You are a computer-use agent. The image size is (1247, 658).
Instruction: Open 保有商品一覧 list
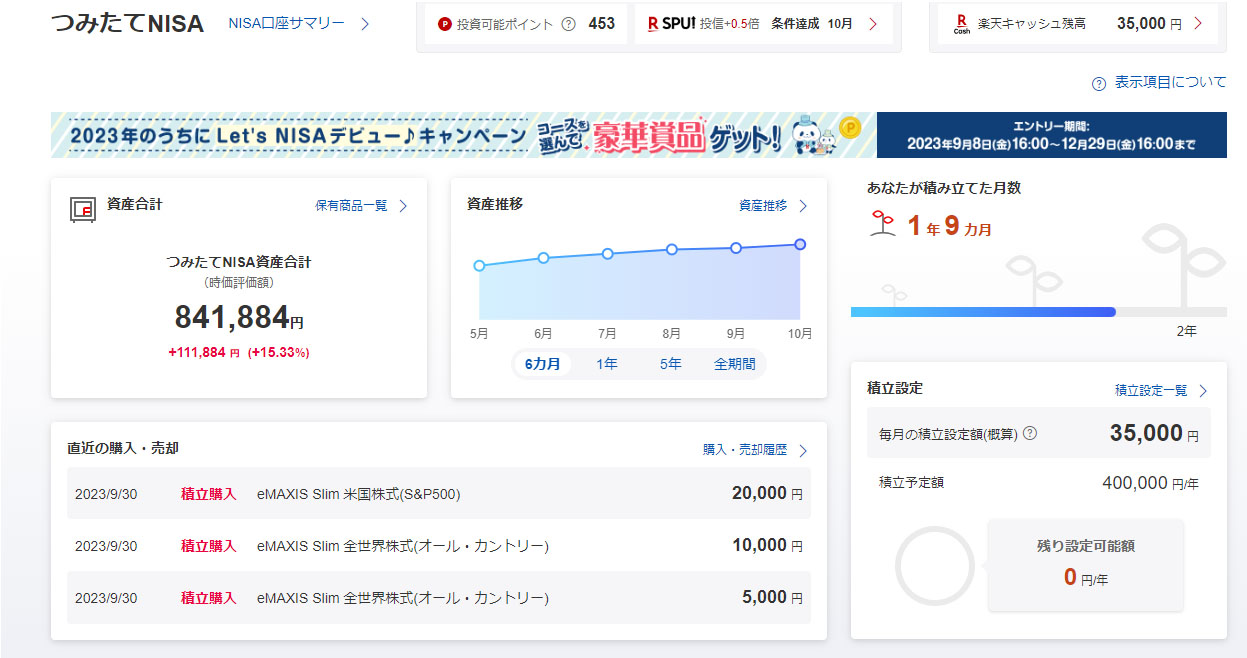(x=361, y=206)
